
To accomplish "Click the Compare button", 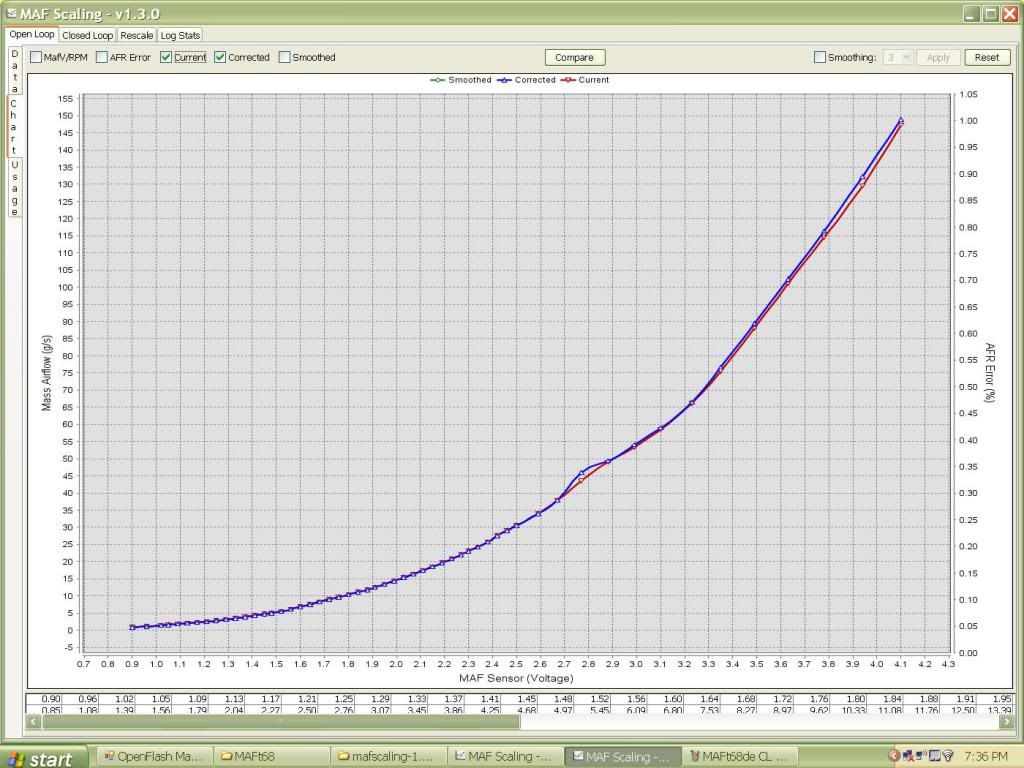I will (574, 58).
